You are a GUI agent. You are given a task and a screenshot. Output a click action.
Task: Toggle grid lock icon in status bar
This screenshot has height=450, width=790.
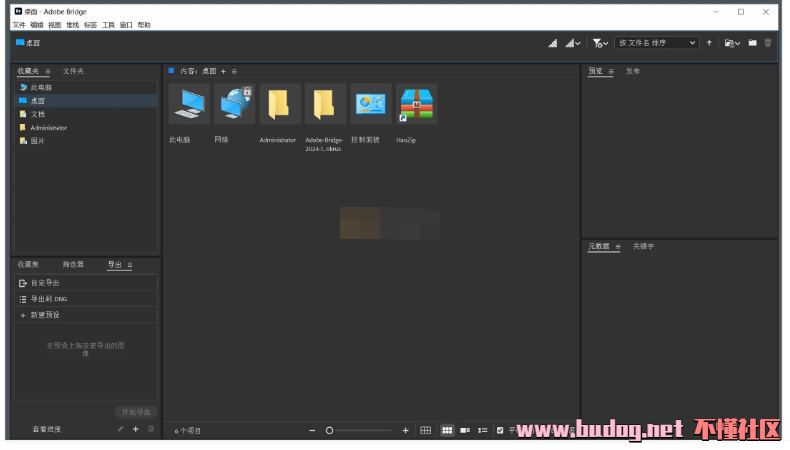click(x=426, y=431)
